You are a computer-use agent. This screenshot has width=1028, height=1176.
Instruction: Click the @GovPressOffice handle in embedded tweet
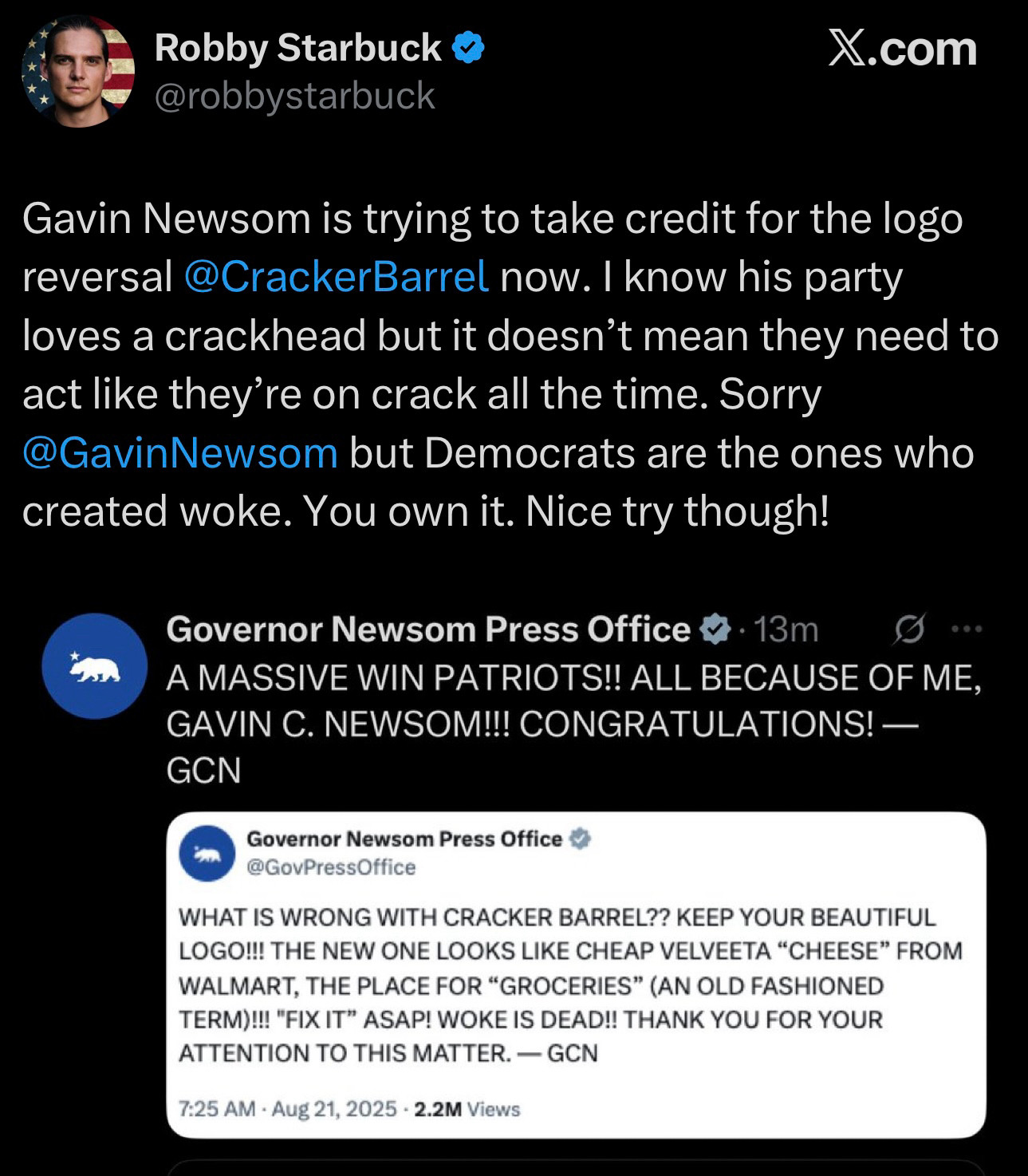(331, 867)
